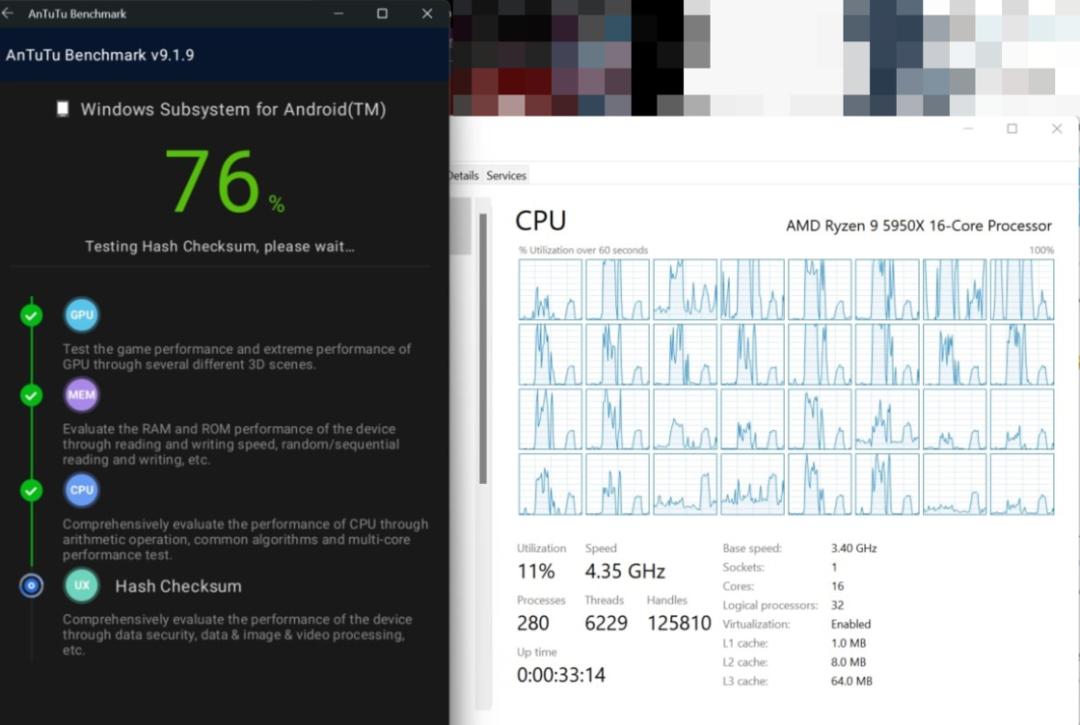This screenshot has width=1080, height=725.
Task: Maximize the AnTuTu Benchmark window
Action: [x=382, y=13]
